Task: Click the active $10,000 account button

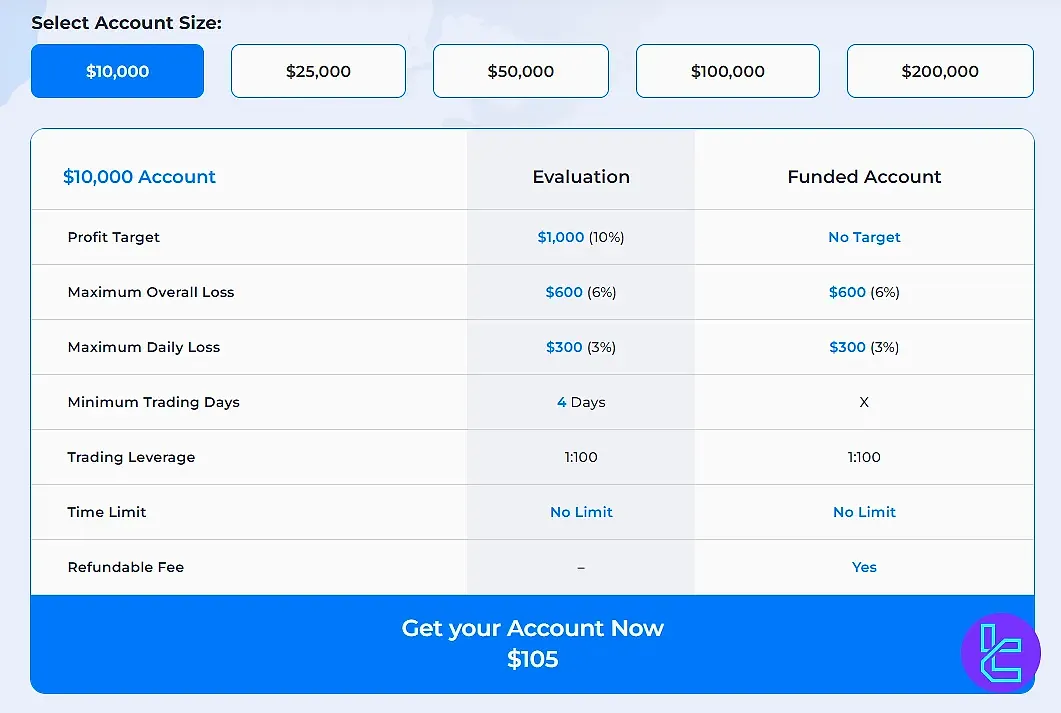Action: pos(117,71)
